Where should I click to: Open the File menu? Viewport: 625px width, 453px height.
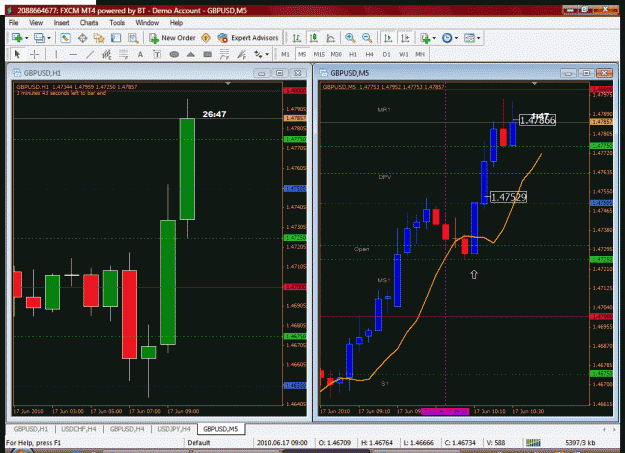click(x=14, y=23)
